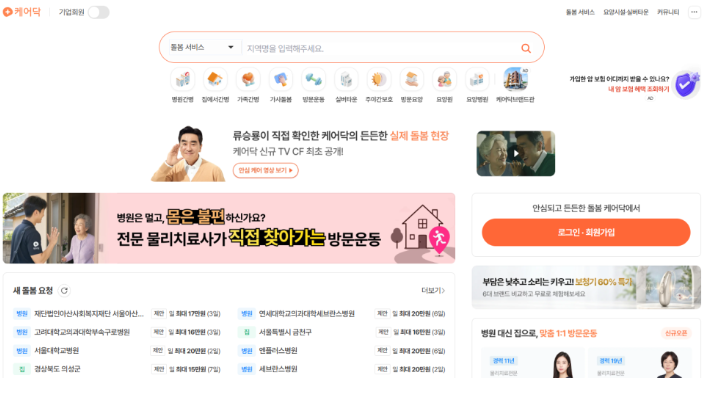This screenshot has width=712, height=400.
Task: Open the 집에서간병 house icon
Action: tap(215, 79)
